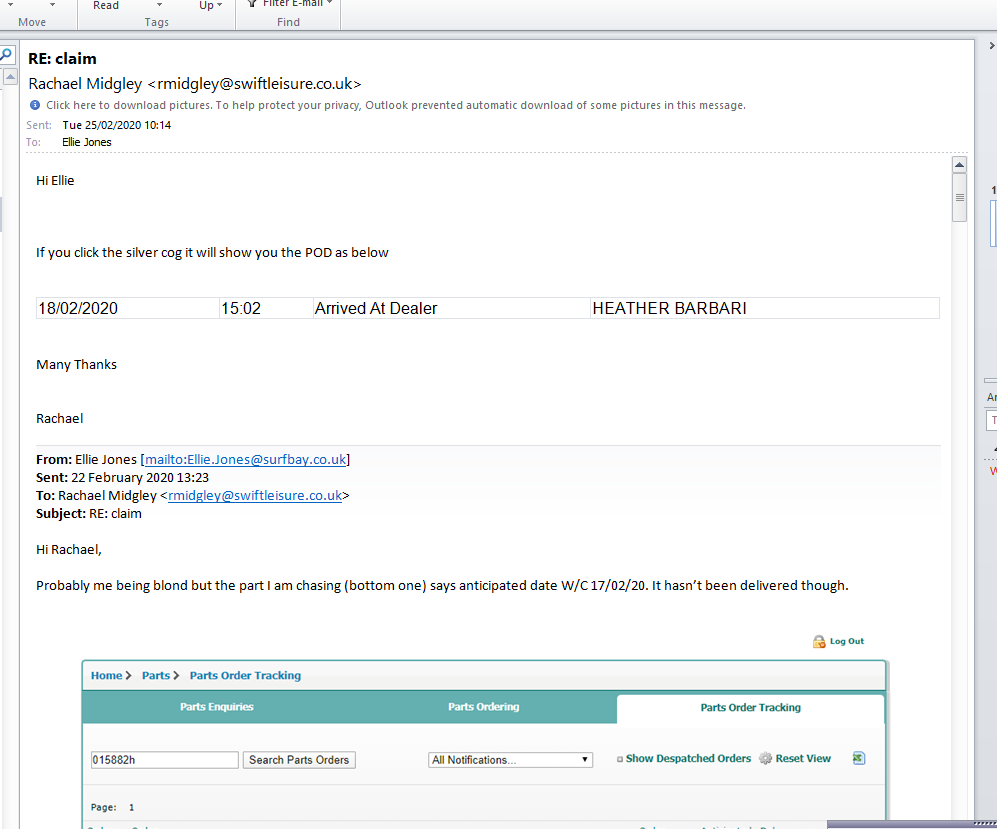
Task: Click the HEATHER BARBARI cell in the table
Action: click(x=765, y=308)
